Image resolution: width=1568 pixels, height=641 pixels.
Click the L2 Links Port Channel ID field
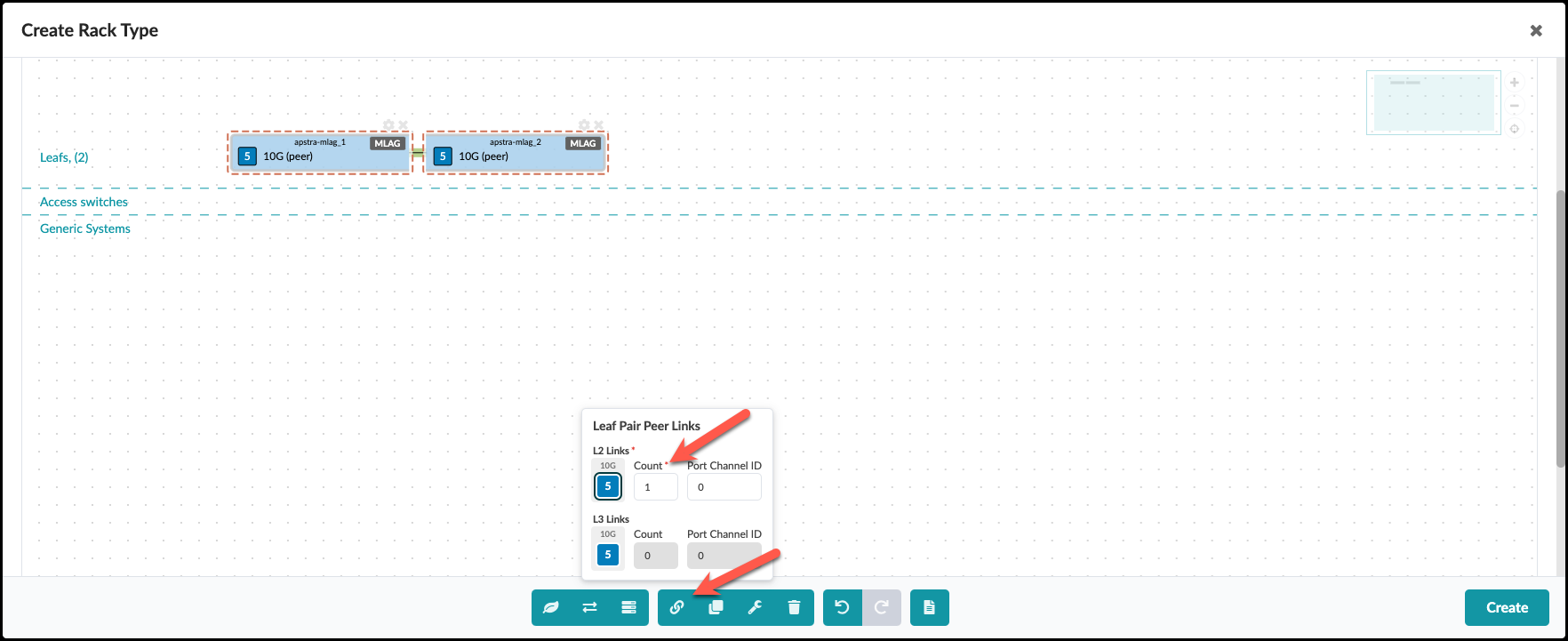click(724, 487)
